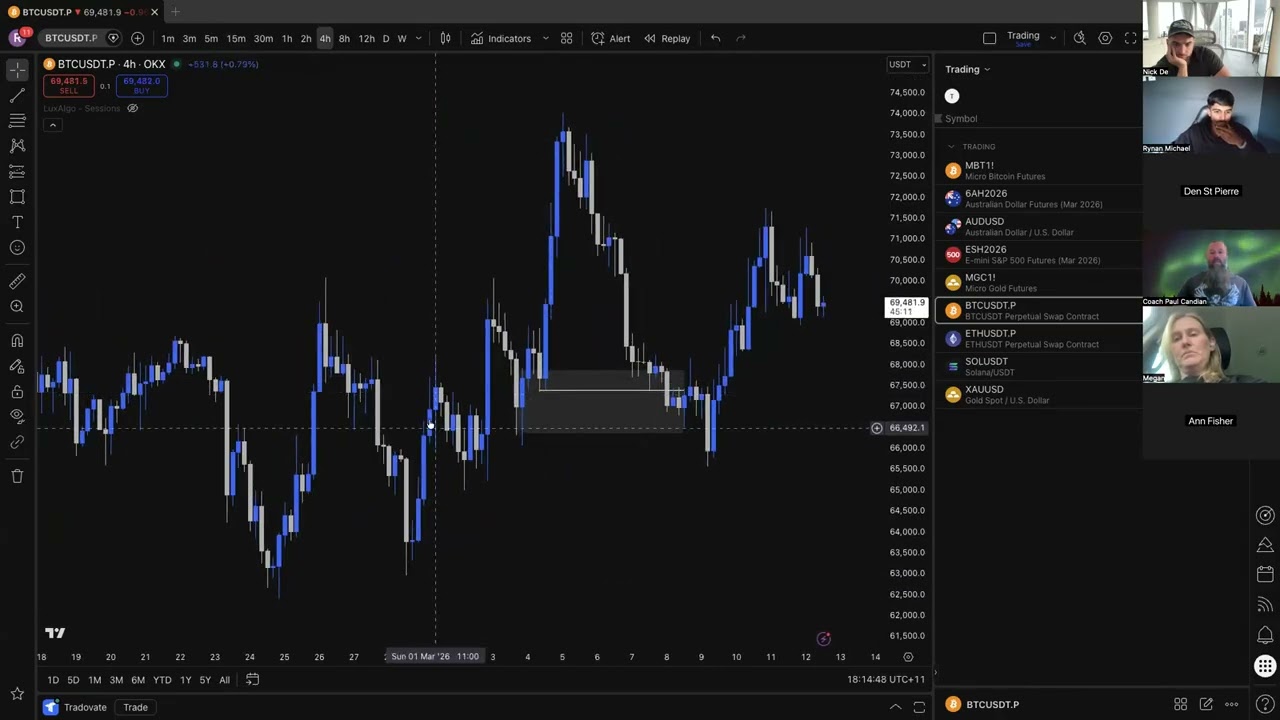Enter fullscreen mode
Screen dimensions: 1280x720
point(1130,38)
